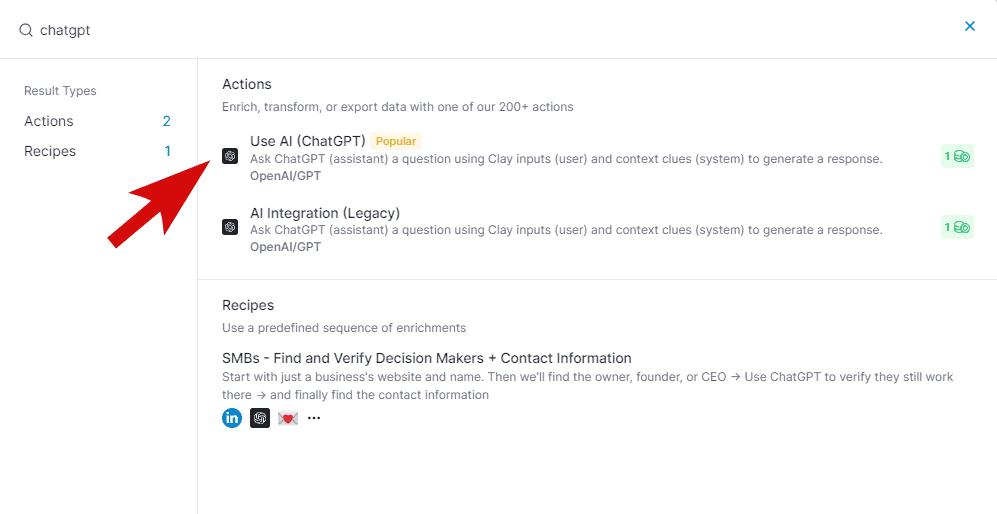Image resolution: width=997 pixels, height=514 pixels.
Task: Open SMBs Find and Verify Decision Makers recipe
Action: pos(426,358)
